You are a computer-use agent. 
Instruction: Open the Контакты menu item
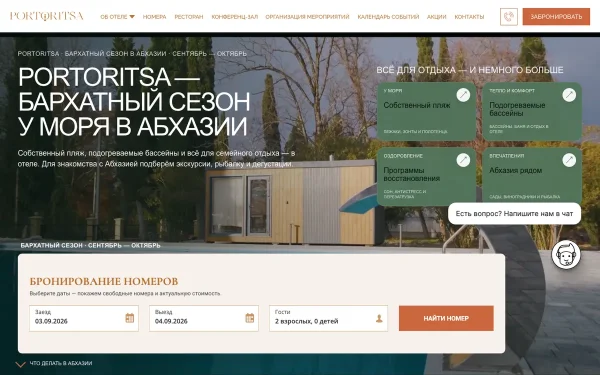point(469,17)
